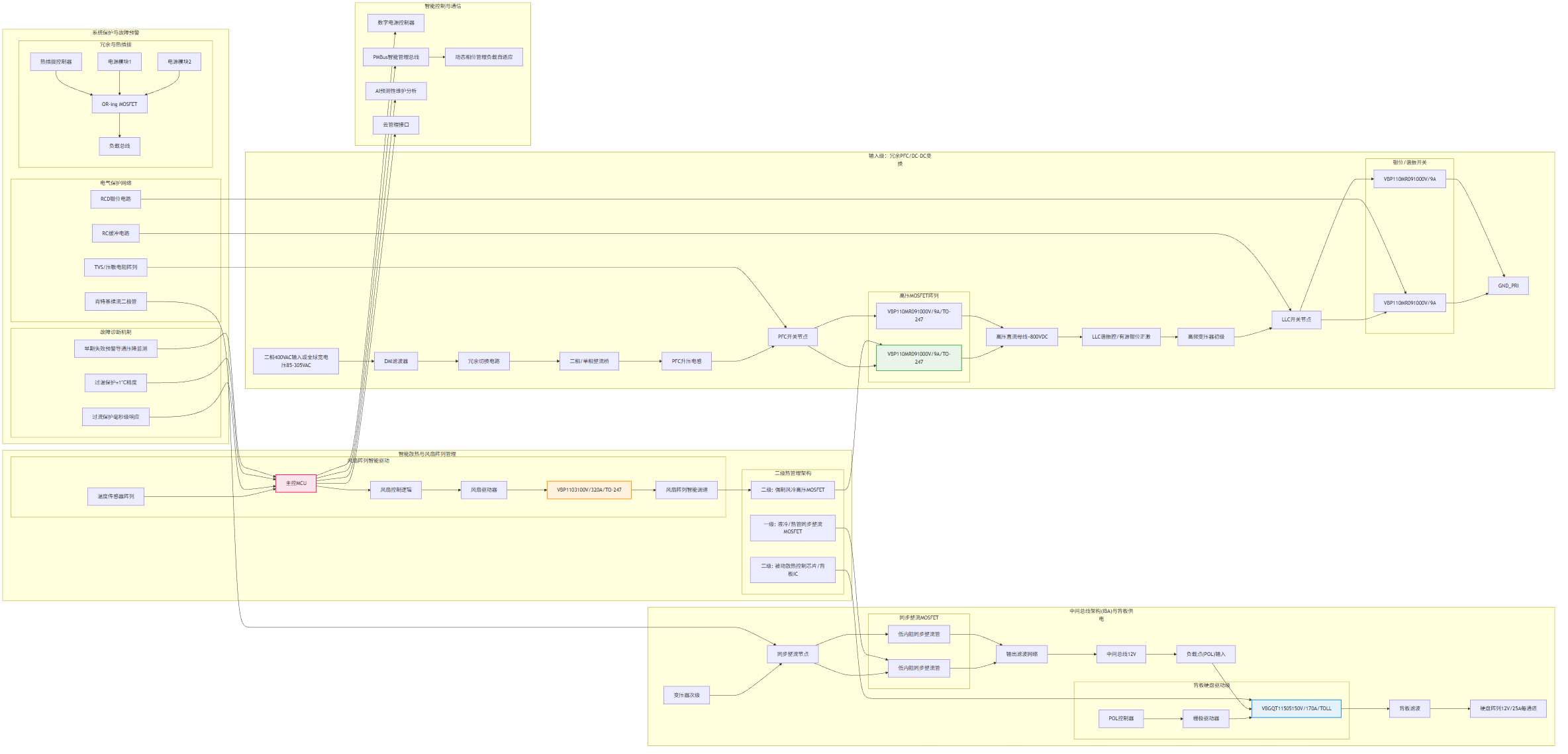Select the OR-ing MOSFET node

119,104
